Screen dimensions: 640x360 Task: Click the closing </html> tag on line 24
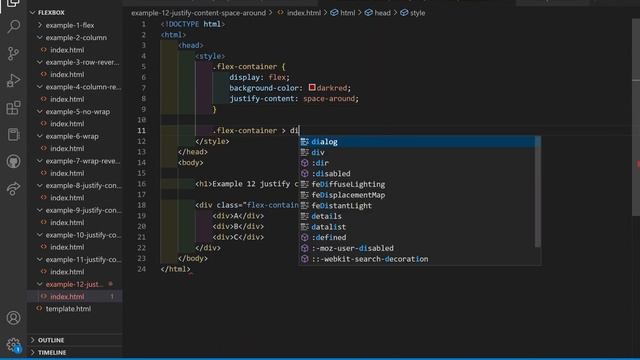(176, 269)
